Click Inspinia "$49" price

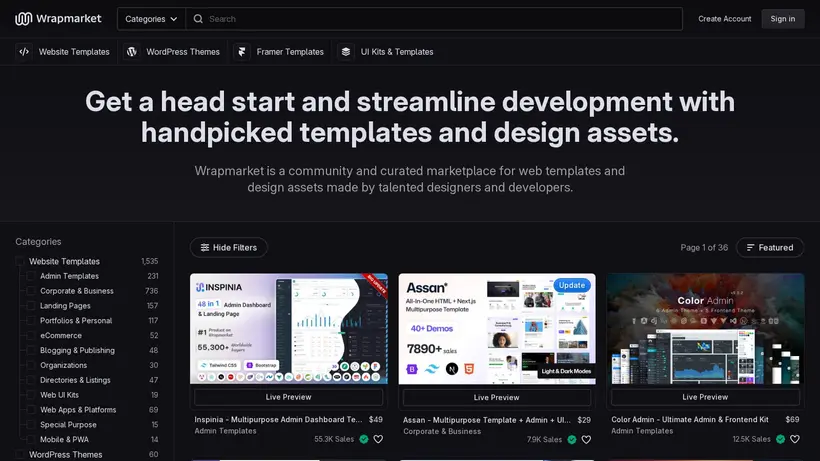375,420
